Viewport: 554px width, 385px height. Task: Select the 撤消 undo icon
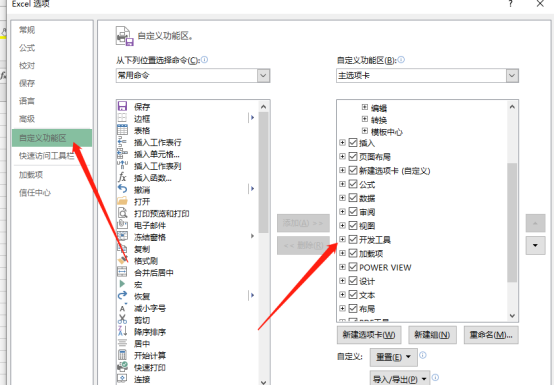coord(122,189)
